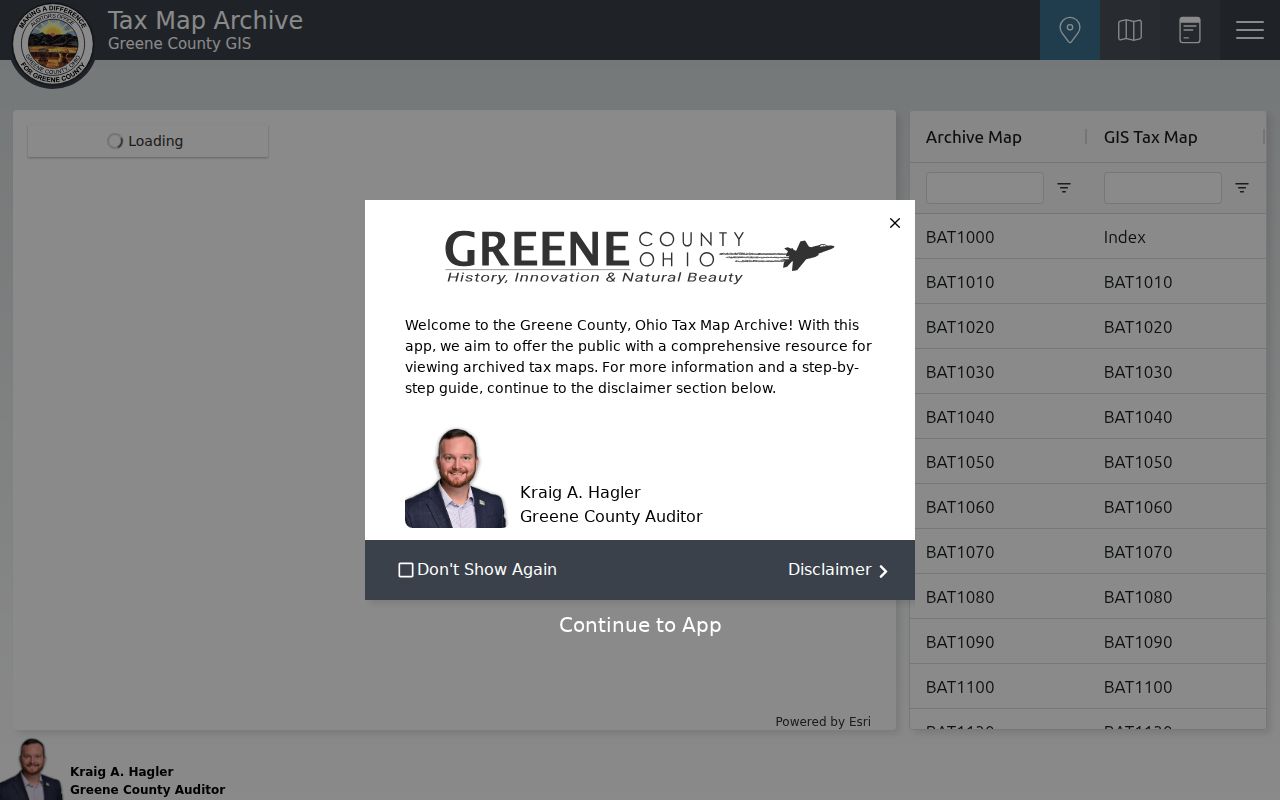1280x800 pixels.
Task: Select the BAT1000 archive map row
Action: click(960, 237)
